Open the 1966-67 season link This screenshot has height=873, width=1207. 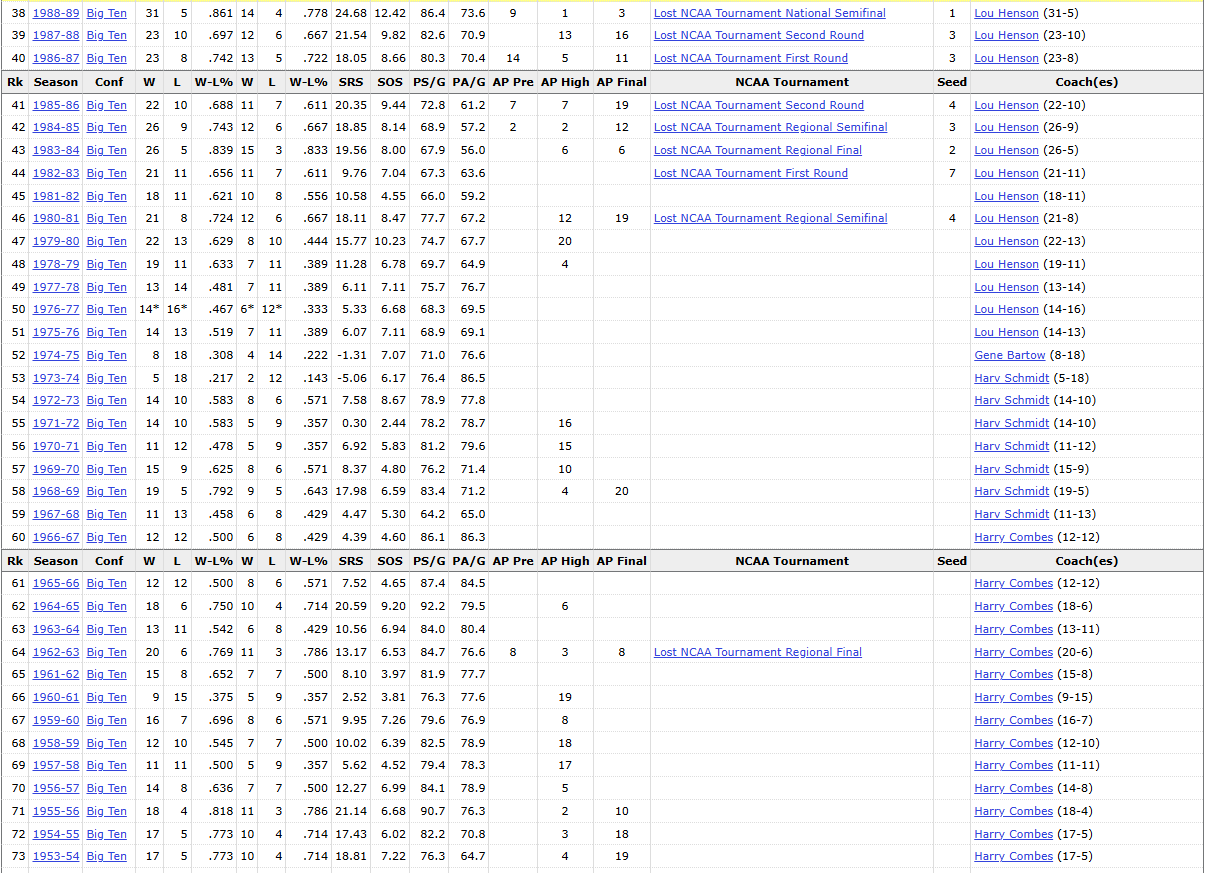pos(56,537)
